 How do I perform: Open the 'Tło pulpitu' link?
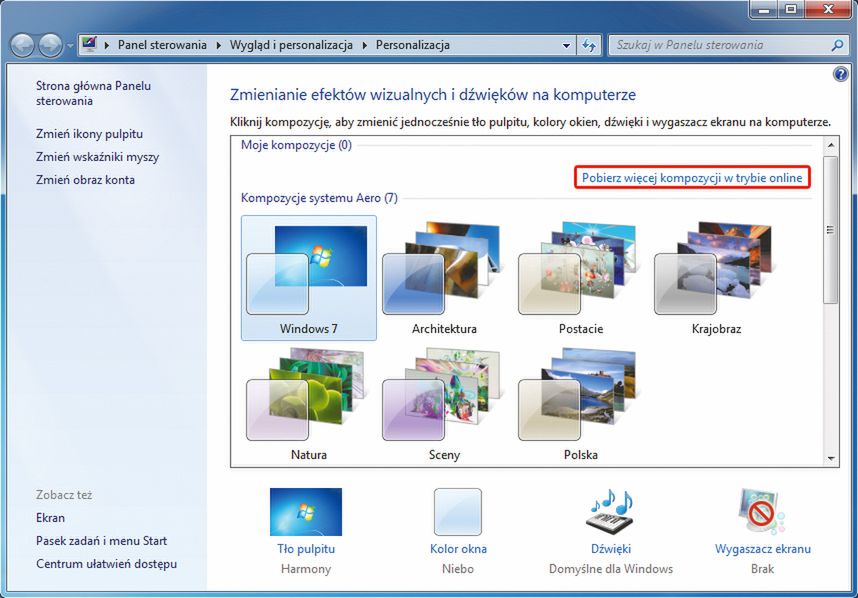[306, 549]
